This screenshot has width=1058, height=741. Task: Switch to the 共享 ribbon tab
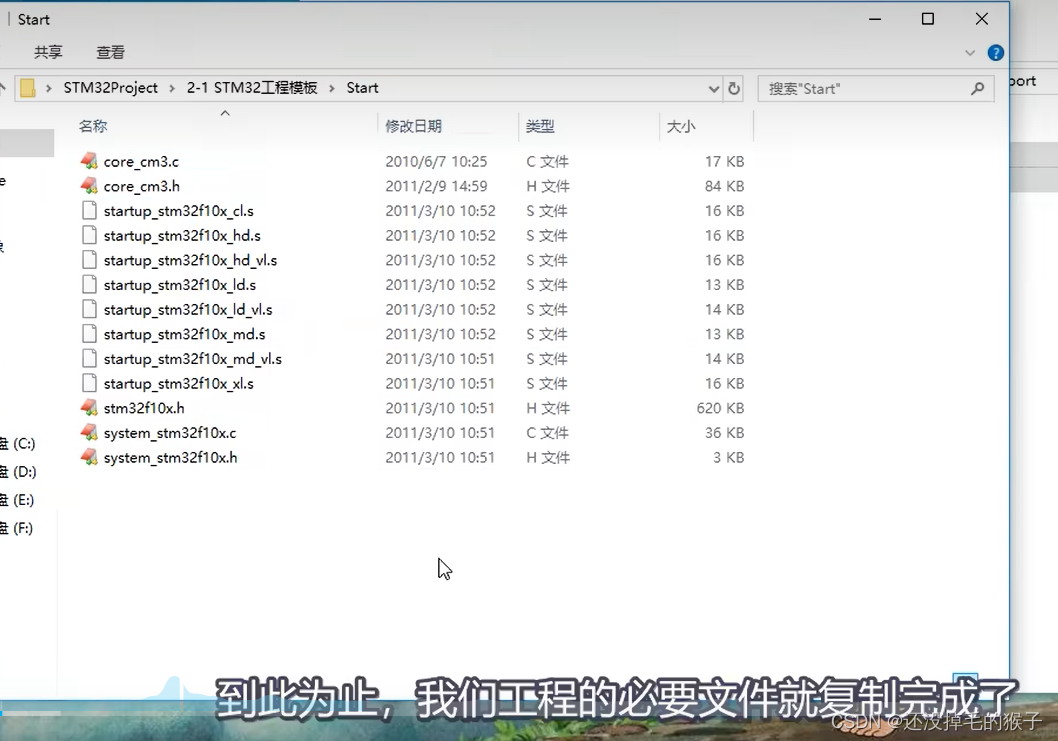click(47, 52)
